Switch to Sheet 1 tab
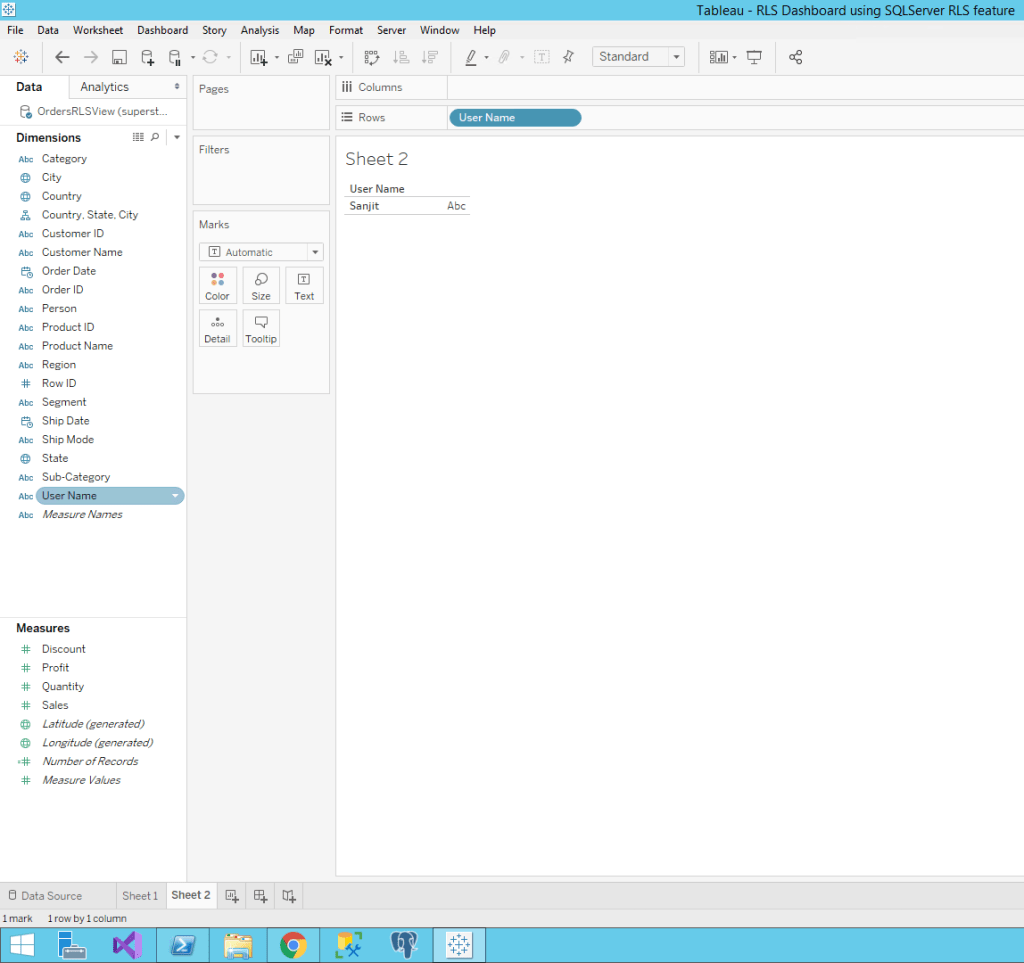The image size is (1024, 963). coord(140,895)
